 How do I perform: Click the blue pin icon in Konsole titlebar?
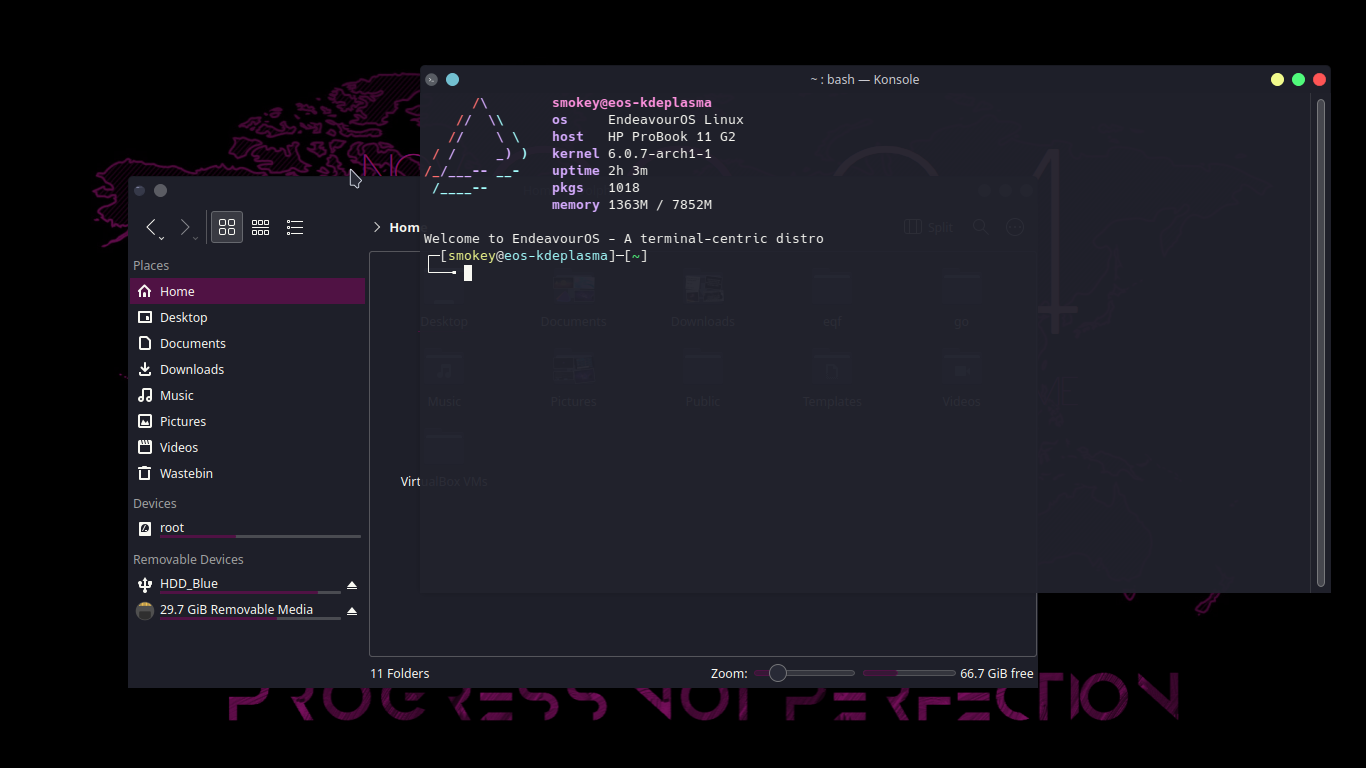pyautogui.click(x=452, y=80)
